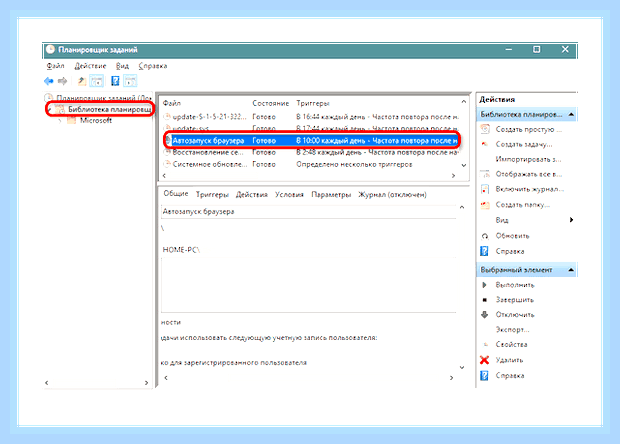Image resolution: width=620 pixels, height=444 pixels.
Task: Click details pane scroll down arrow
Action: (462, 368)
